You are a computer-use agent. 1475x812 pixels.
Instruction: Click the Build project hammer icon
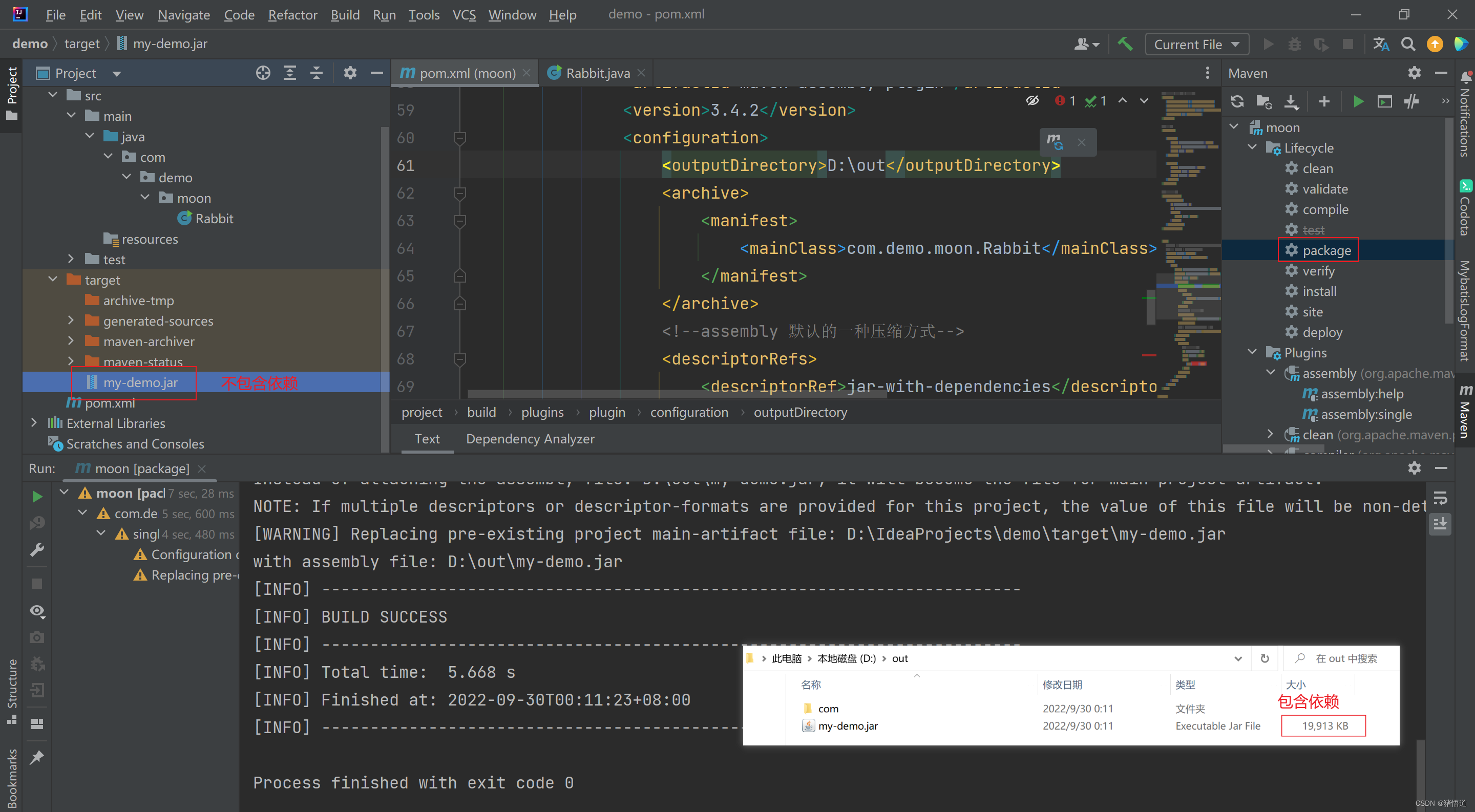click(x=1125, y=44)
